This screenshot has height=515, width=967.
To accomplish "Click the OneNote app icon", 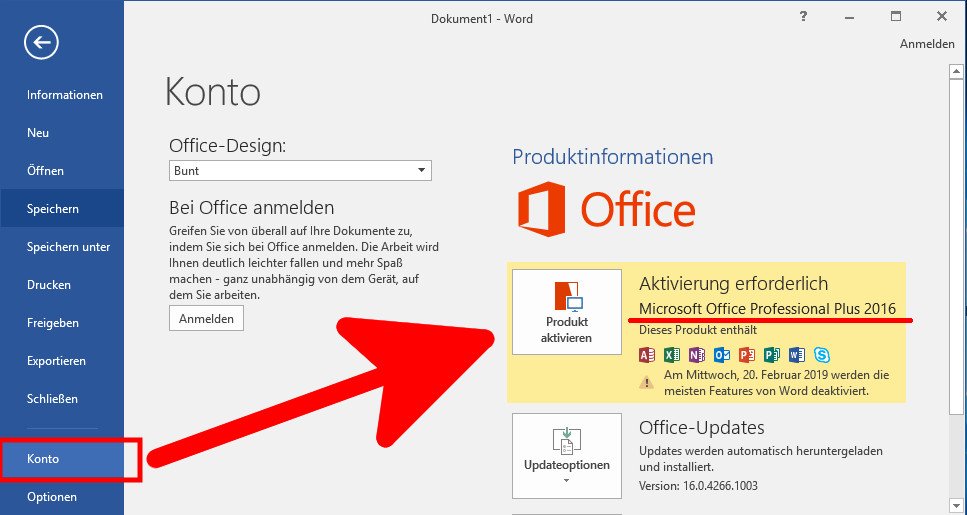I will pos(697,355).
